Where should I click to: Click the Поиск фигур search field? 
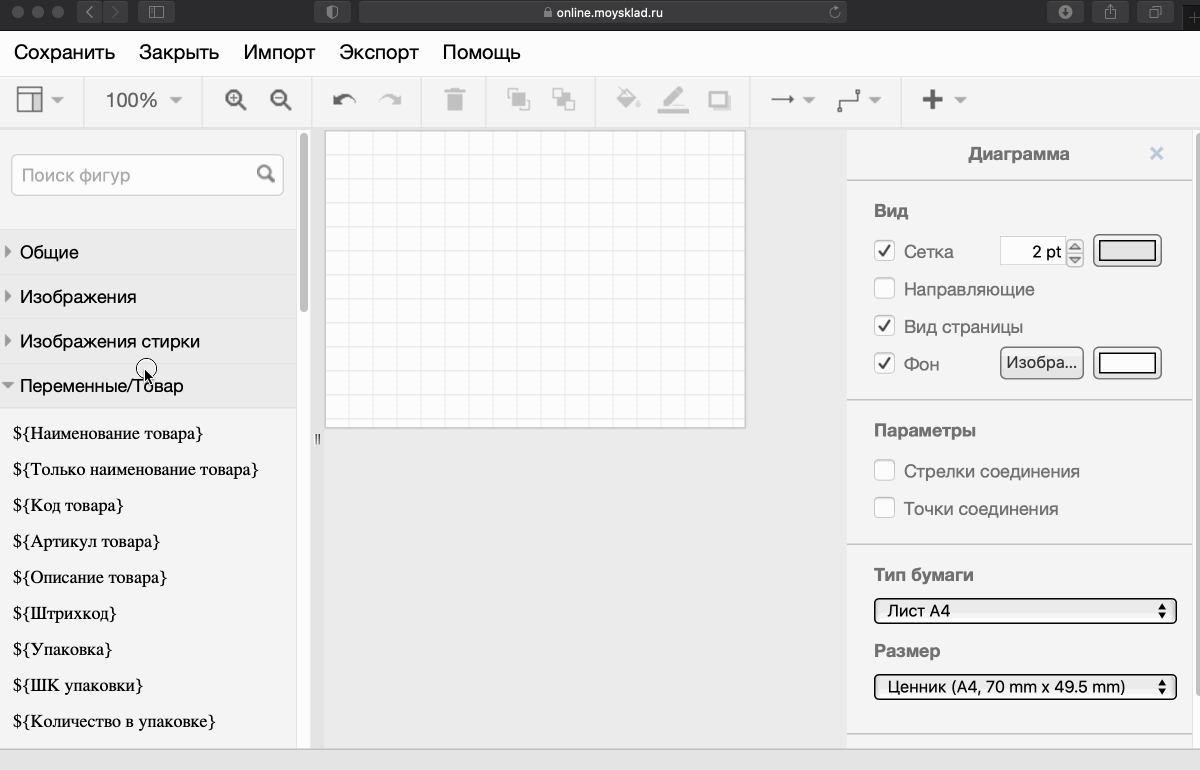(135, 175)
